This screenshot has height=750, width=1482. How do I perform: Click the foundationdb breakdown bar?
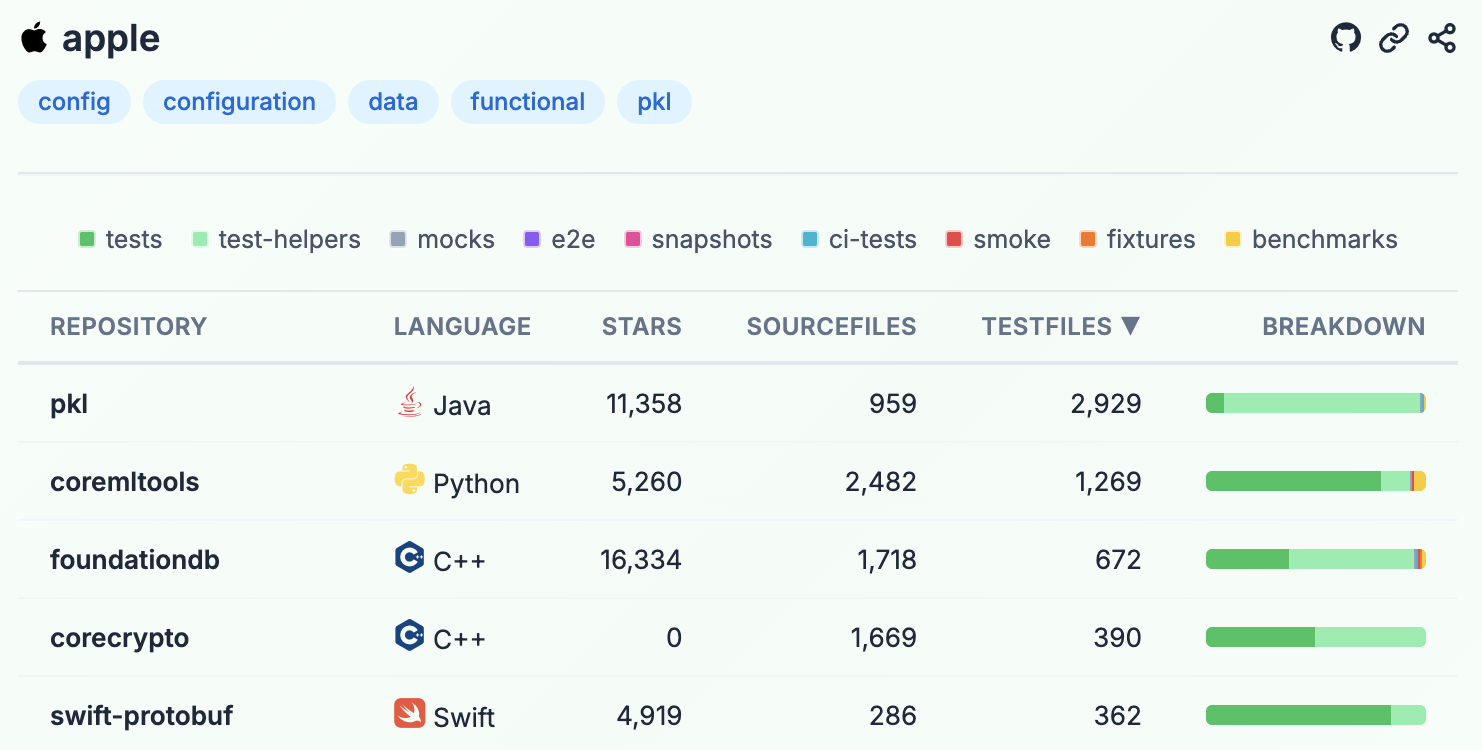(x=1316, y=559)
